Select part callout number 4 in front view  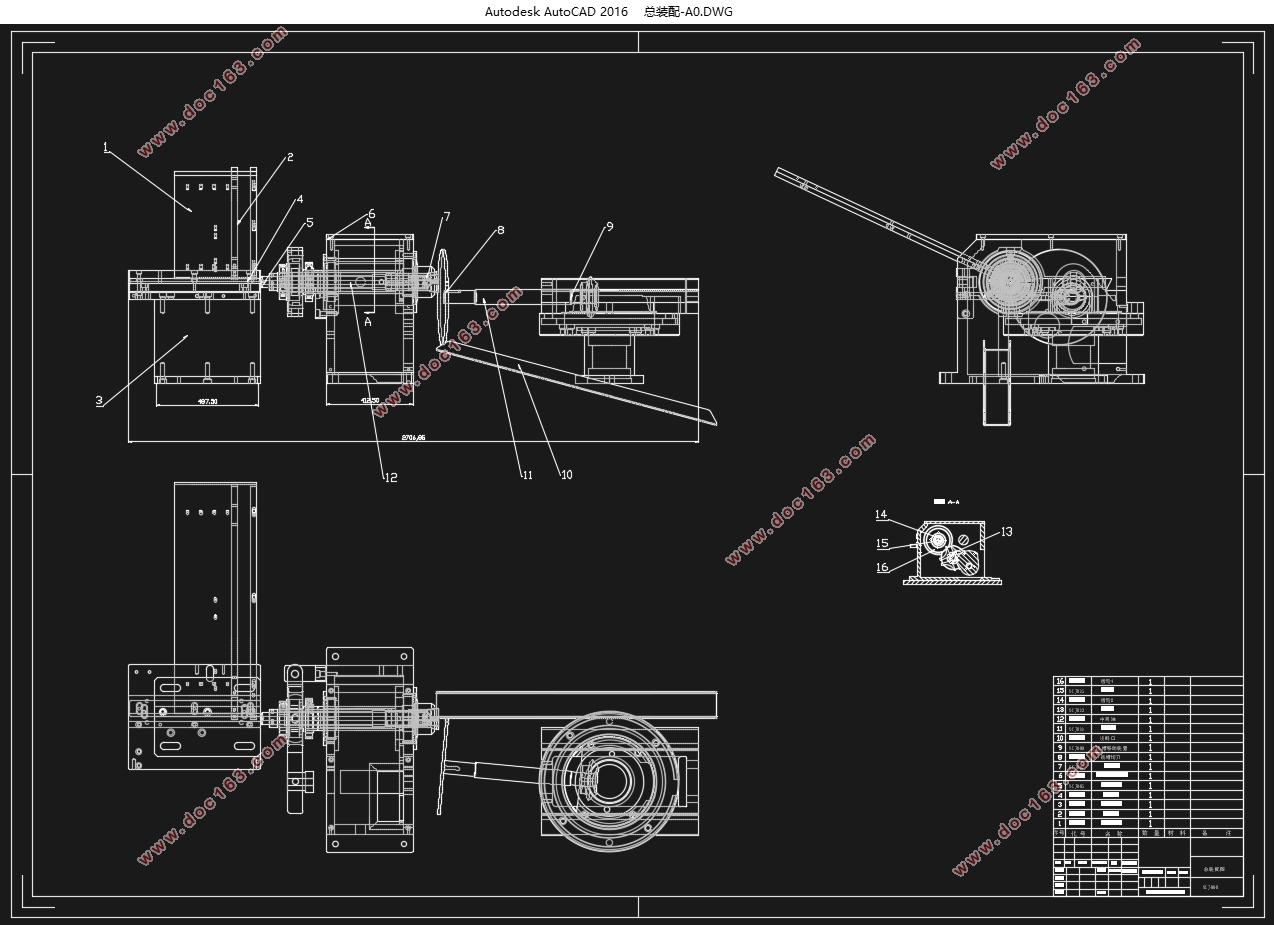[x=300, y=201]
